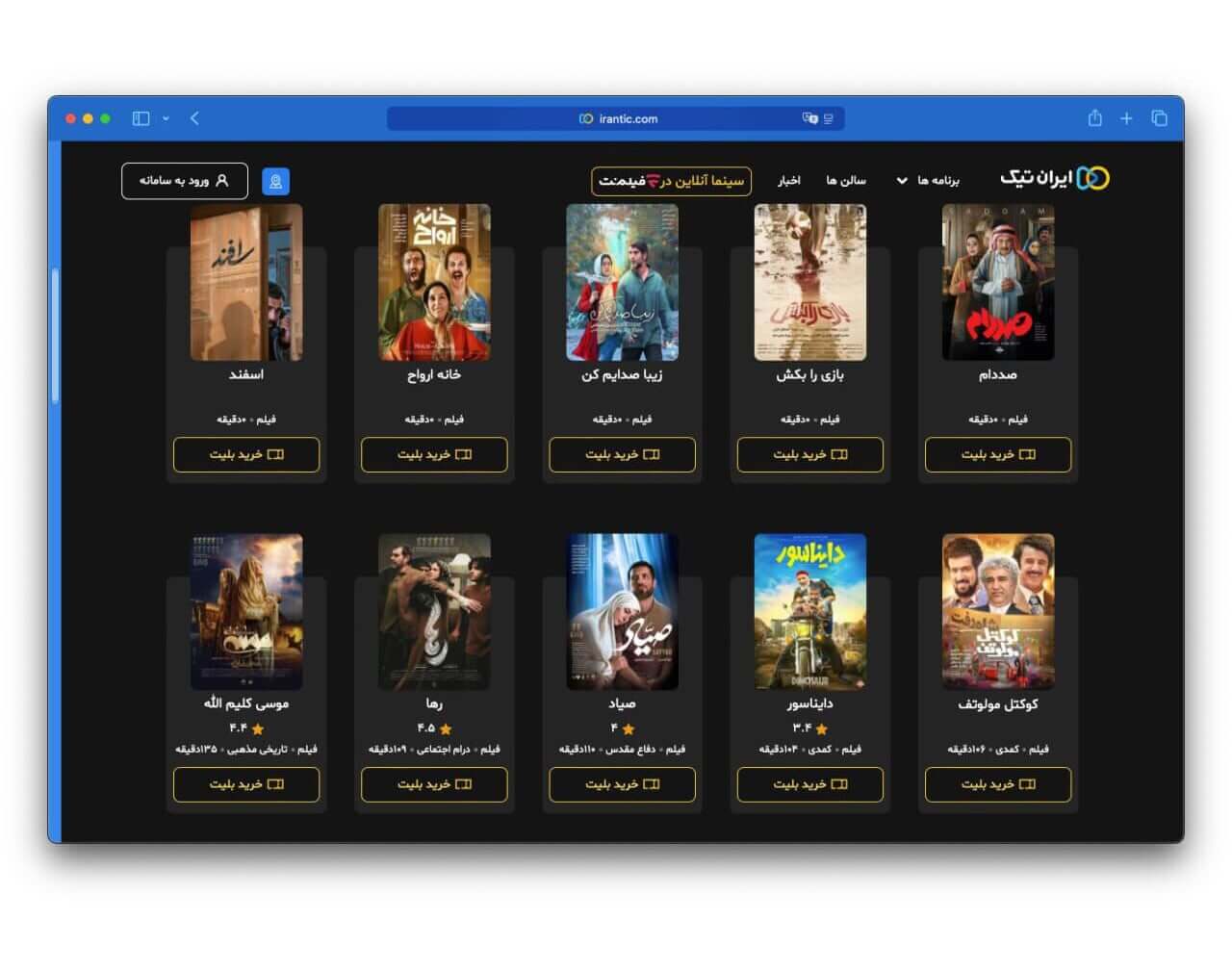The image size is (1232, 970).
Task: Buy ticket for خانه ارواح
Action: pos(434,454)
